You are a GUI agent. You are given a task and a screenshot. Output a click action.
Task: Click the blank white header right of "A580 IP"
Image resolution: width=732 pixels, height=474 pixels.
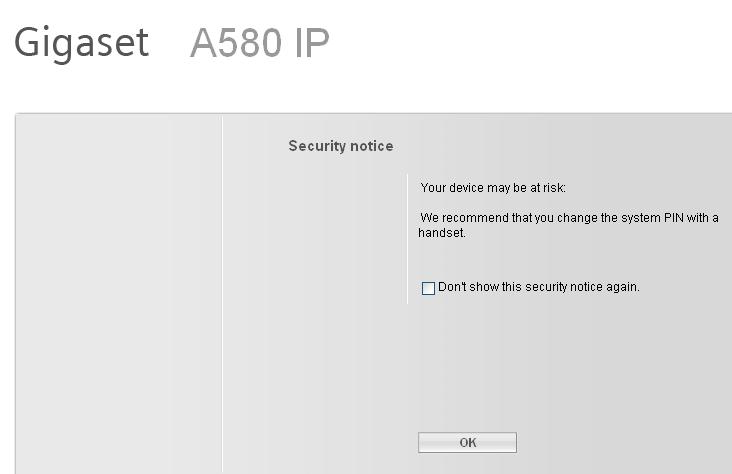pos(530,44)
